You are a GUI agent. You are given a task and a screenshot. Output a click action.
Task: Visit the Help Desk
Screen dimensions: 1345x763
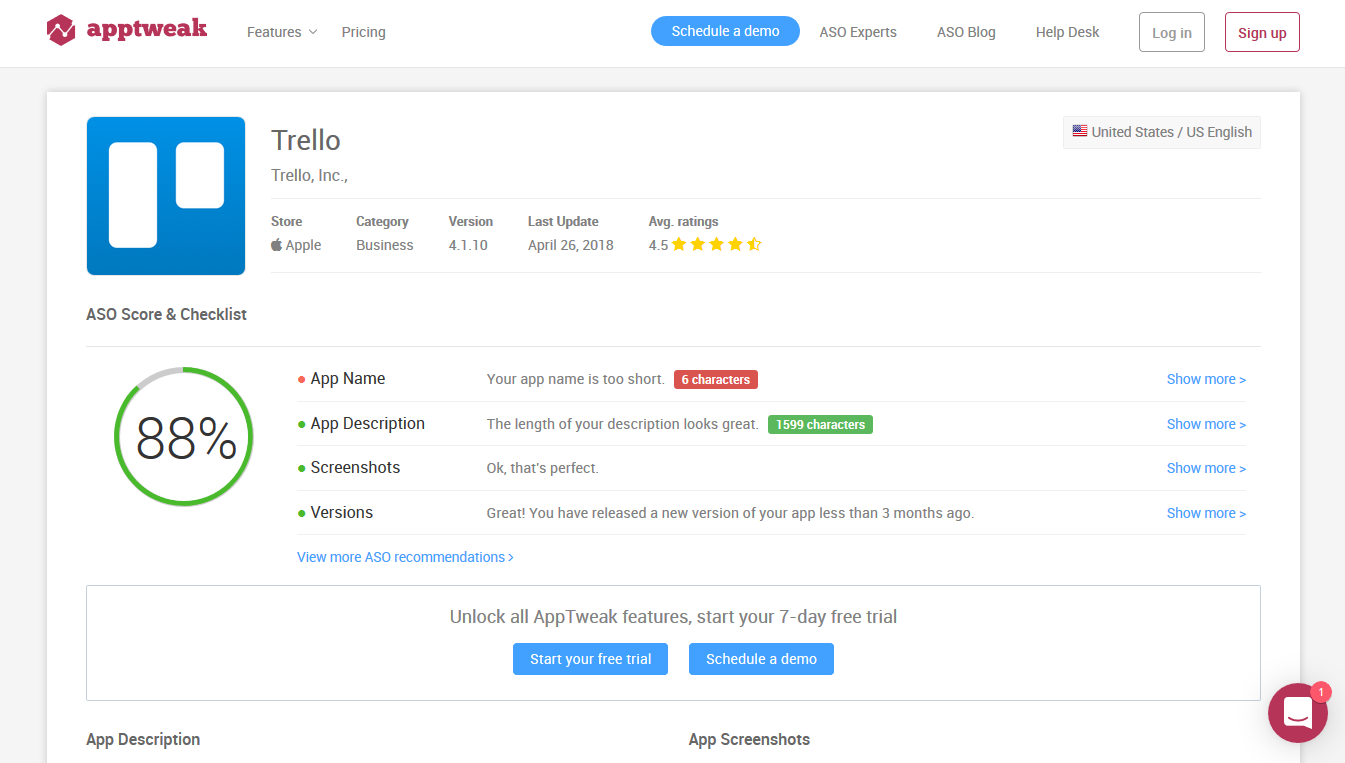(1067, 31)
